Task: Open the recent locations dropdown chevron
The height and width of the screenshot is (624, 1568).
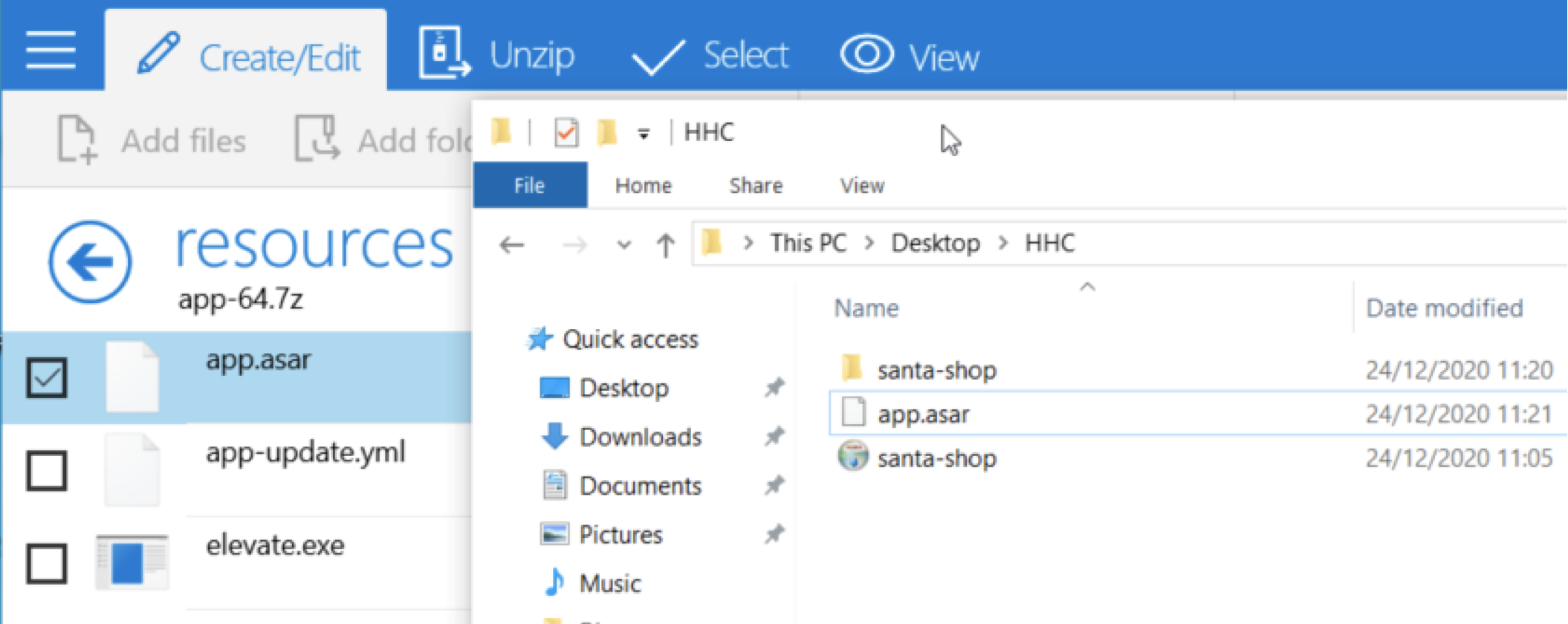Action: (623, 244)
